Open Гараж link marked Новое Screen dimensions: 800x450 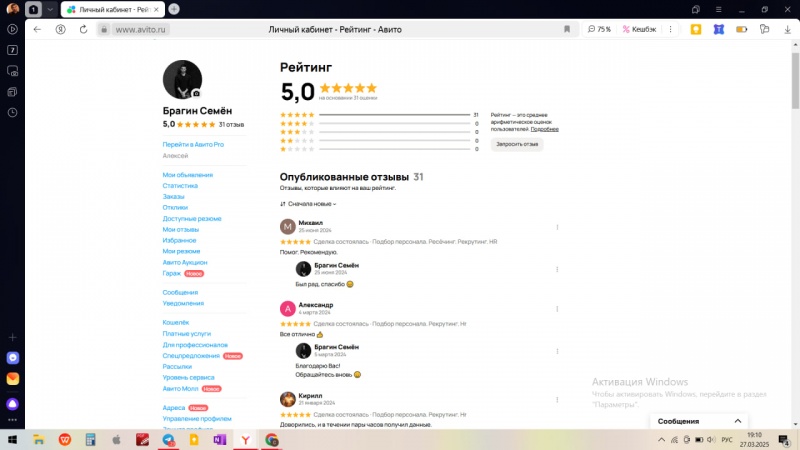[171, 273]
